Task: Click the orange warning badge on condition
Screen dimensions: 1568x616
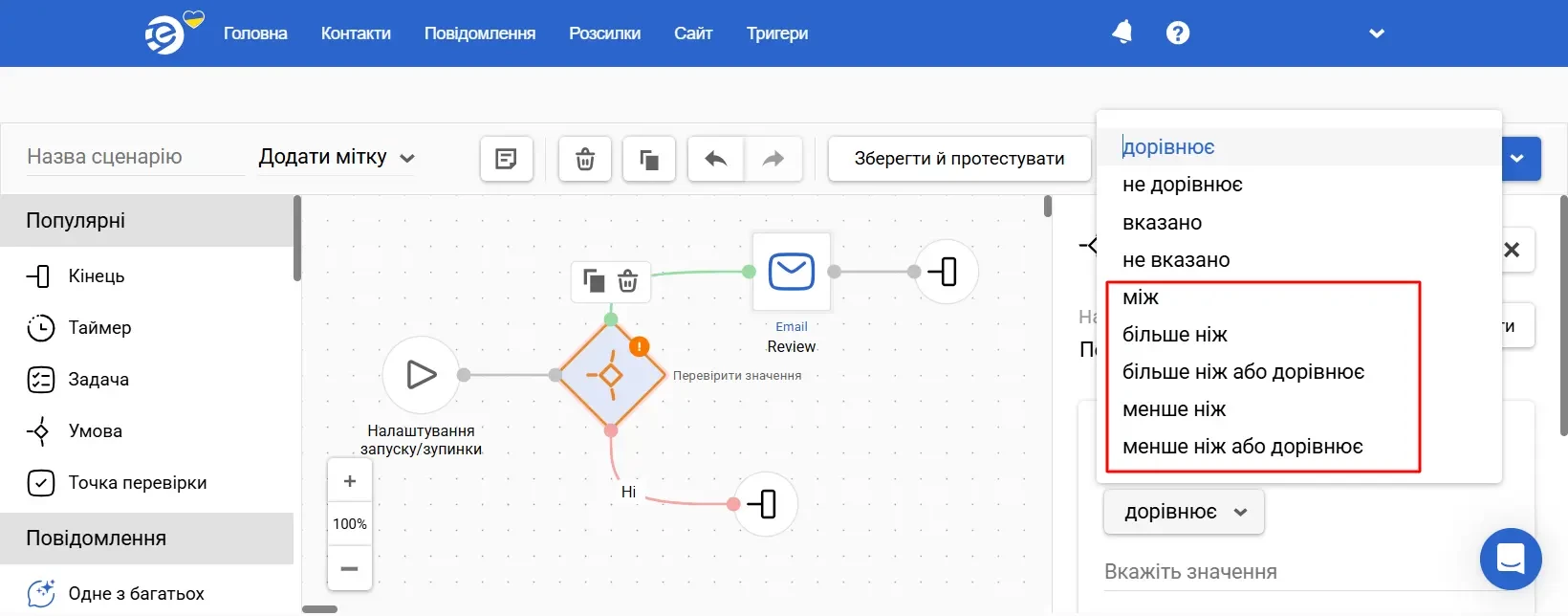Action: [x=640, y=346]
